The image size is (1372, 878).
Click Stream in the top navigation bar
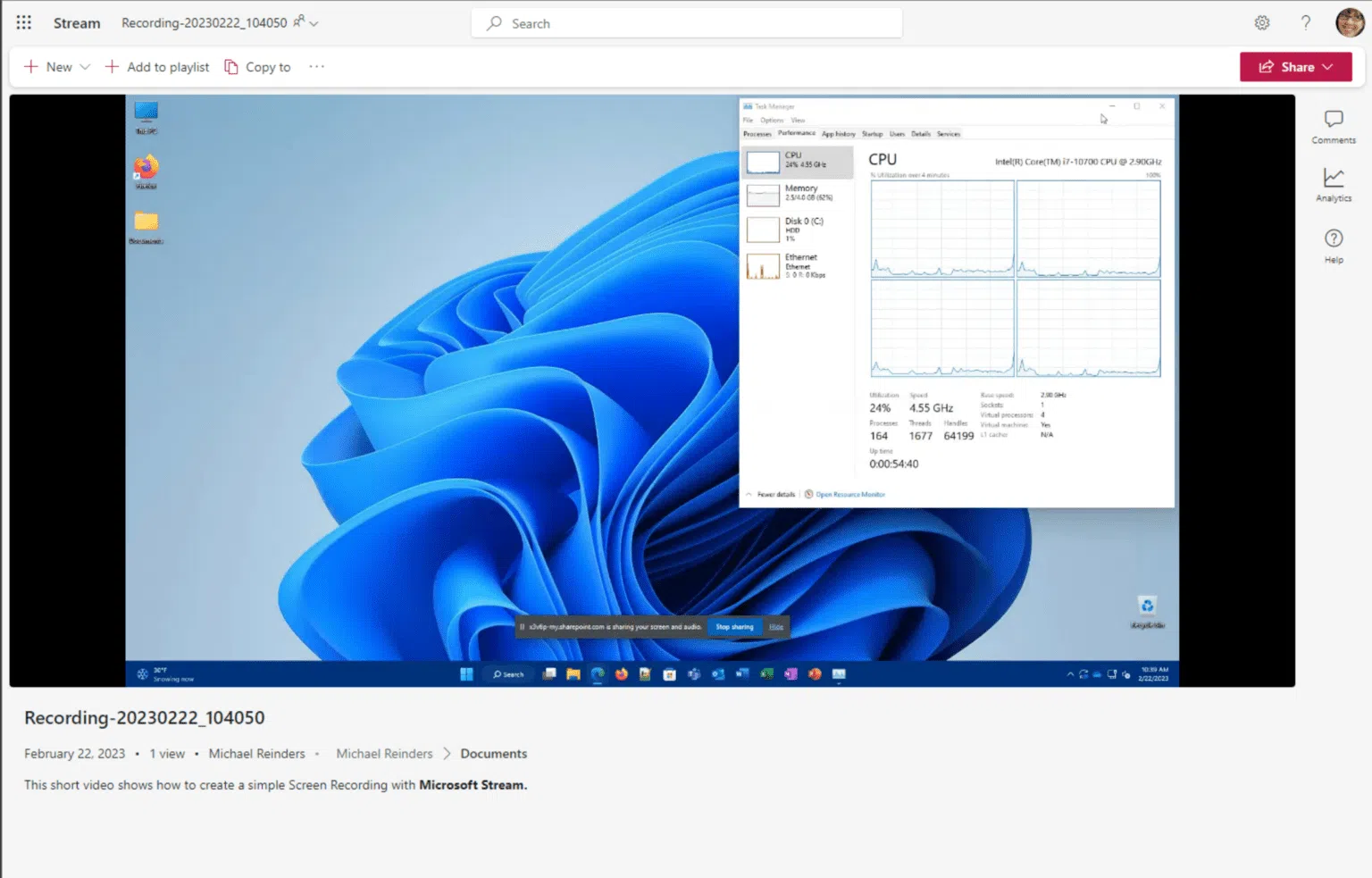(76, 23)
